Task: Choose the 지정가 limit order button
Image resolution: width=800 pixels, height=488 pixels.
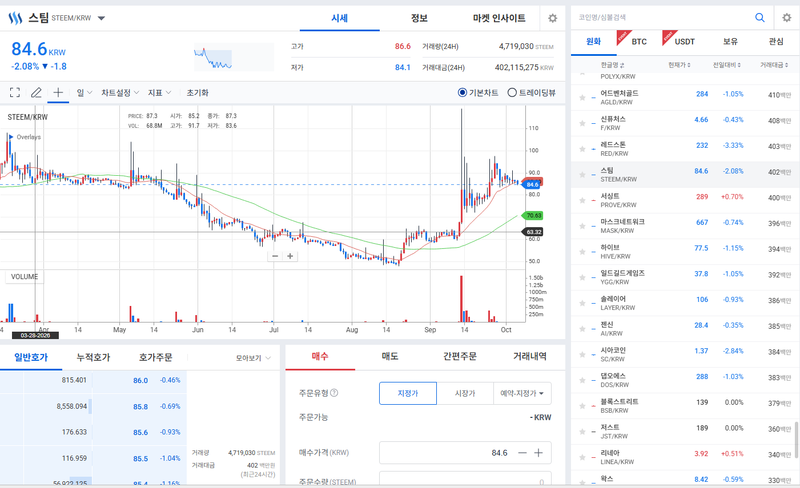Action: click(x=408, y=393)
